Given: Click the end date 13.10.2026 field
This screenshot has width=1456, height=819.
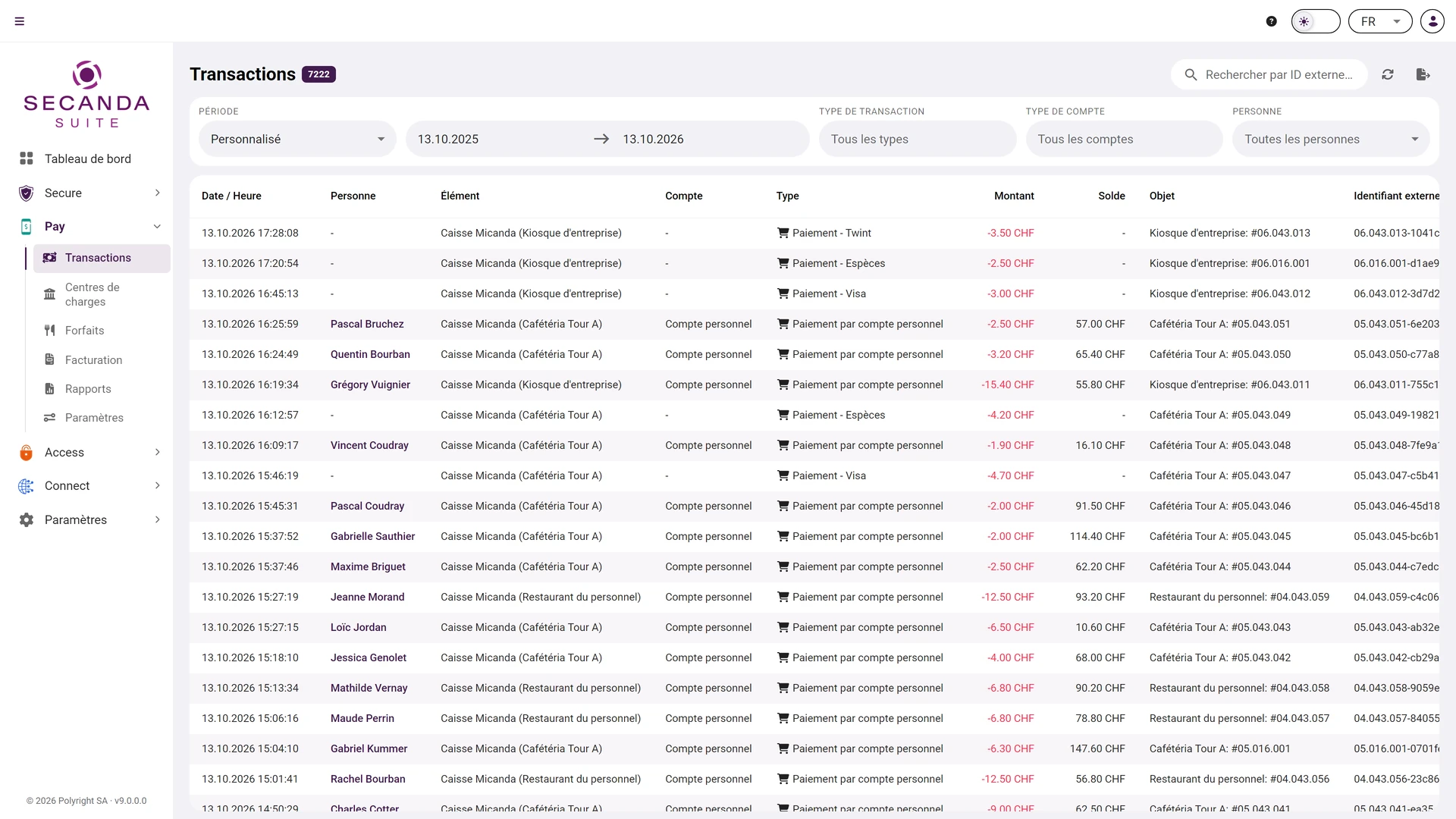Looking at the screenshot, I should (709, 139).
